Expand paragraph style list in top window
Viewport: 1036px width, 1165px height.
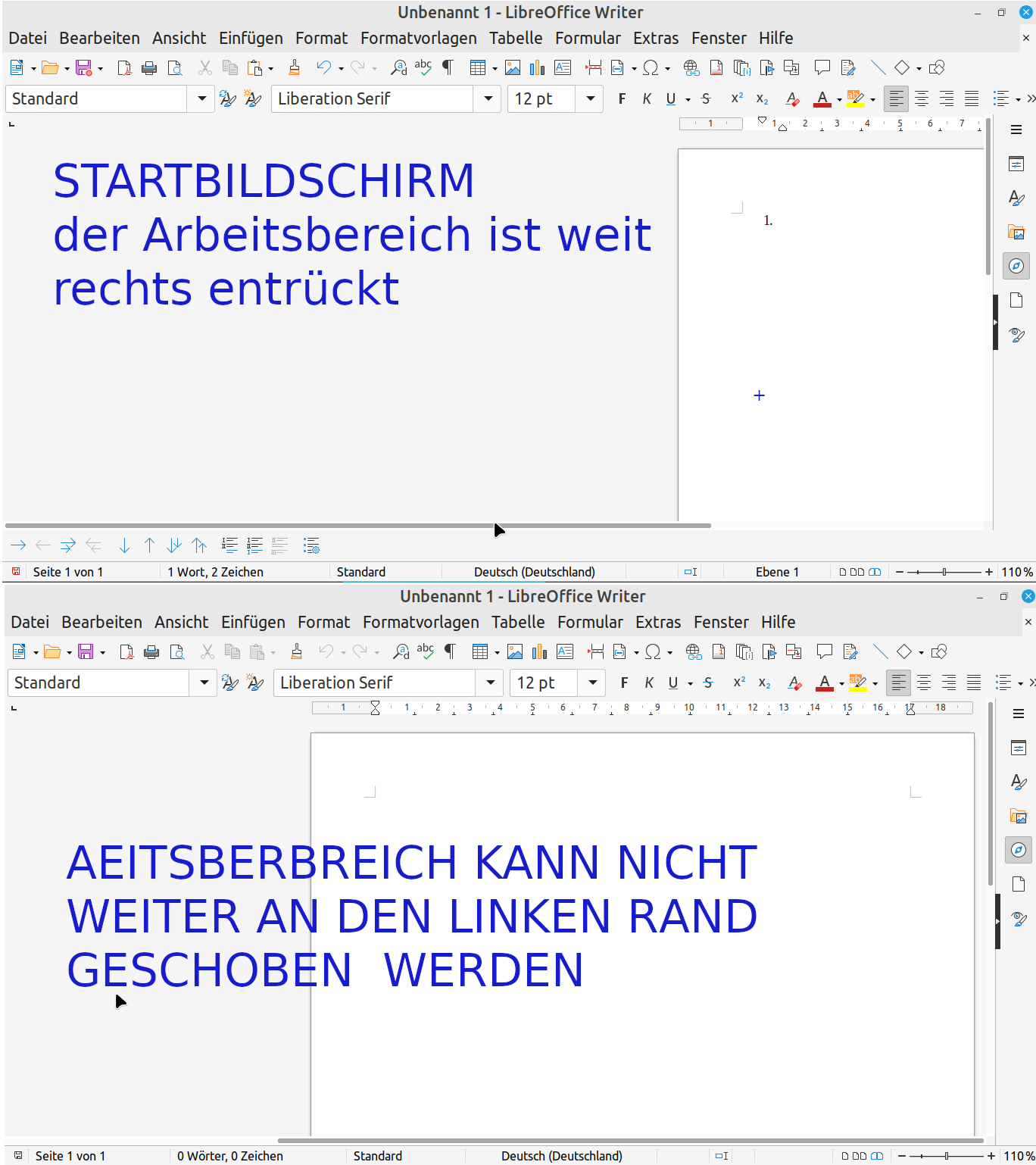(x=201, y=99)
